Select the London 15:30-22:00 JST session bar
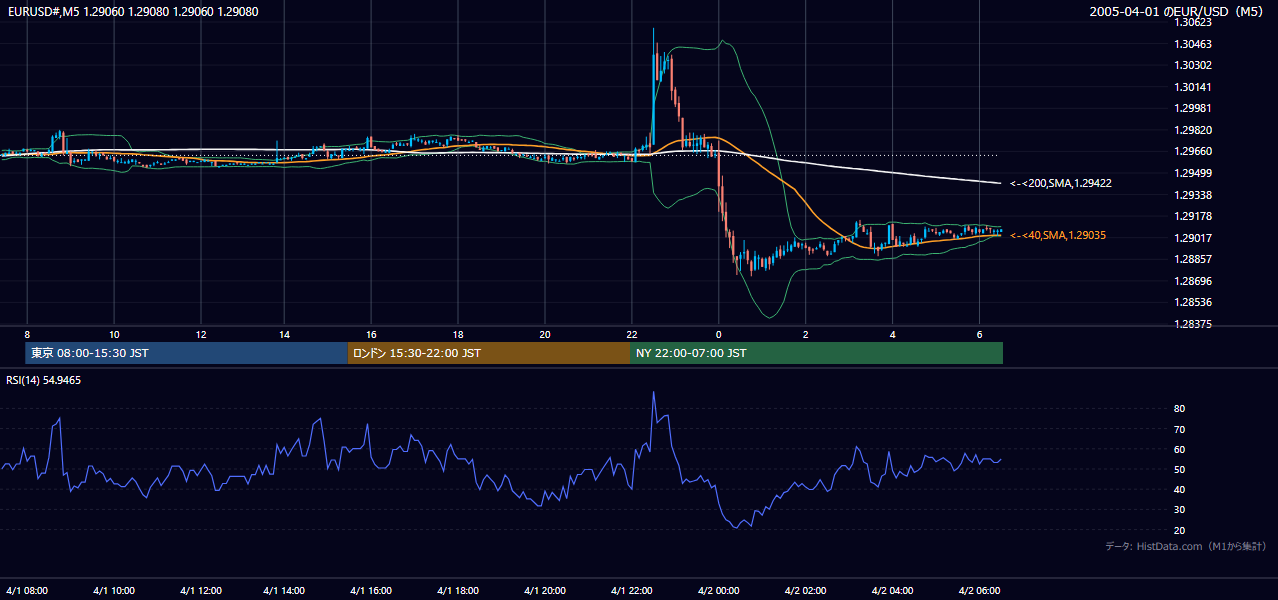 (x=489, y=353)
